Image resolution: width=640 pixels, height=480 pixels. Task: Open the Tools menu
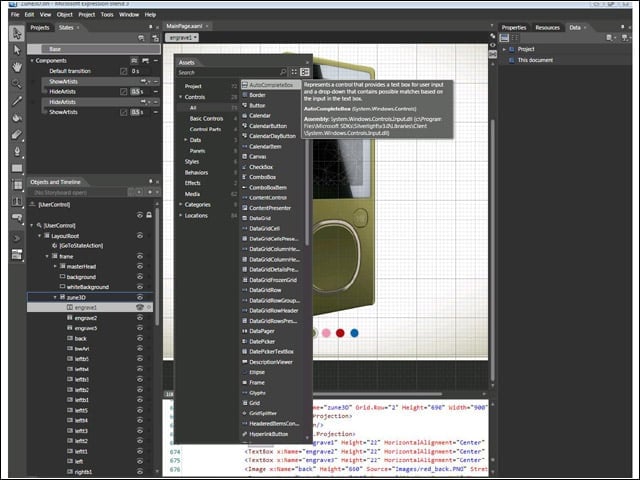coord(107,14)
